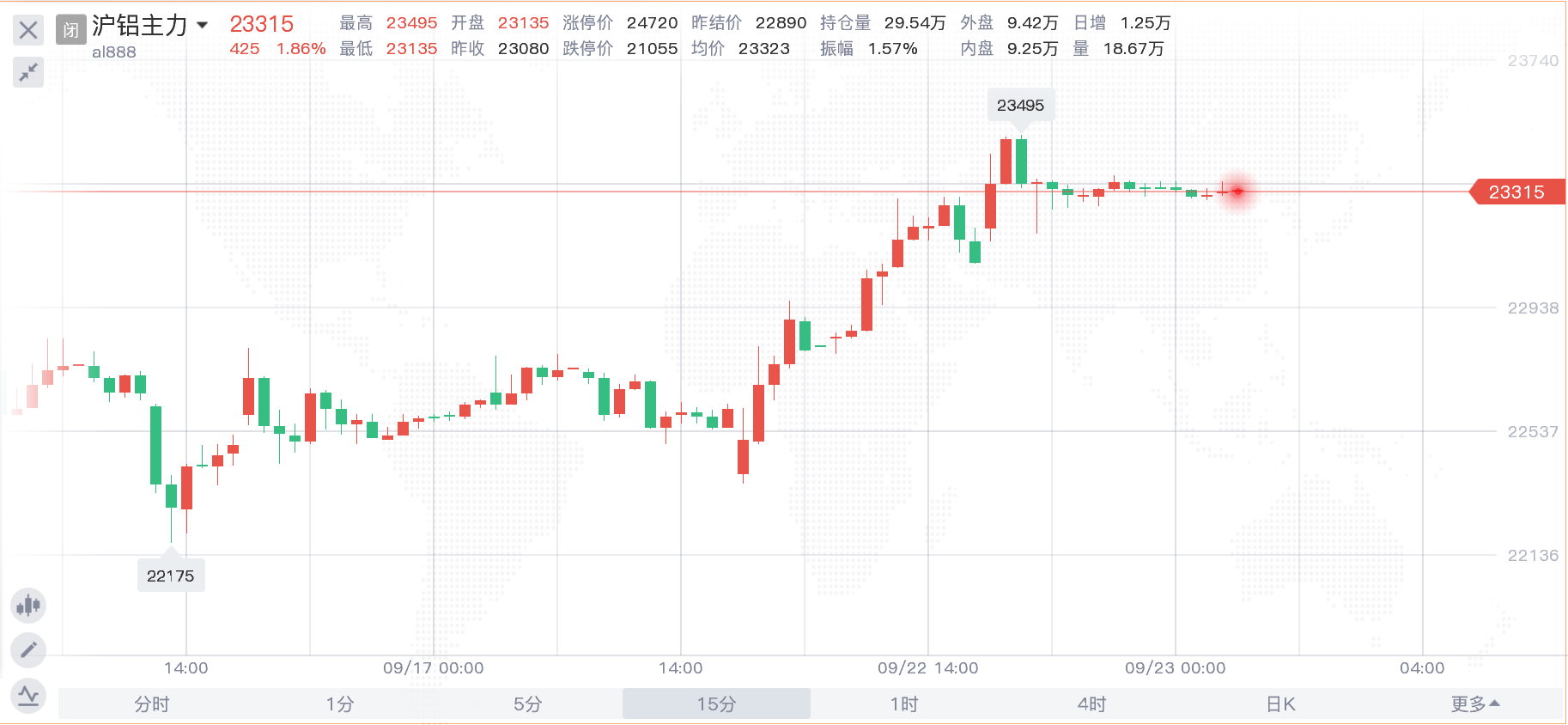Click the 昨收 23080 value

(x=523, y=49)
